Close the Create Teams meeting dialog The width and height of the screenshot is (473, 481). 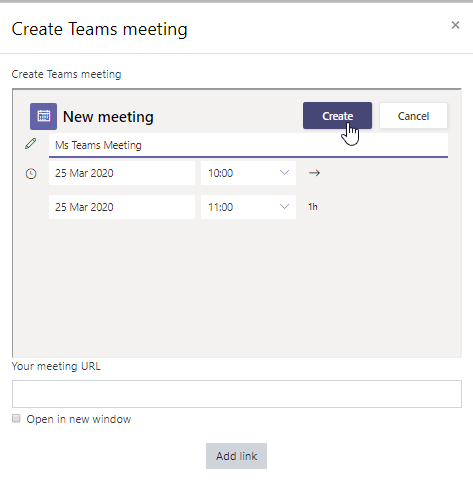coord(455,25)
